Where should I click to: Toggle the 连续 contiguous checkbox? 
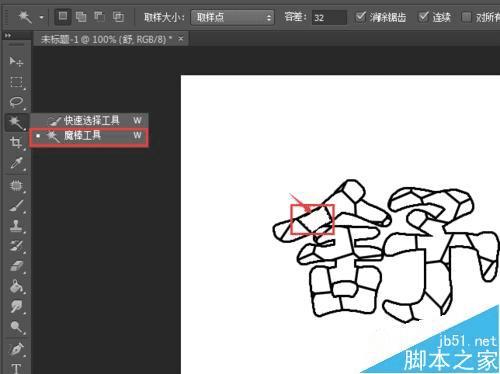pyautogui.click(x=423, y=17)
